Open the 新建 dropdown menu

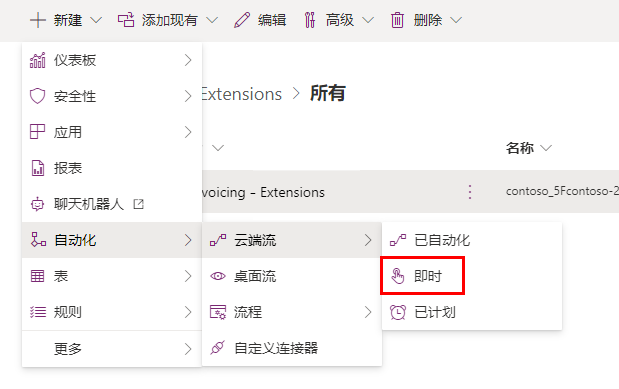click(x=66, y=20)
